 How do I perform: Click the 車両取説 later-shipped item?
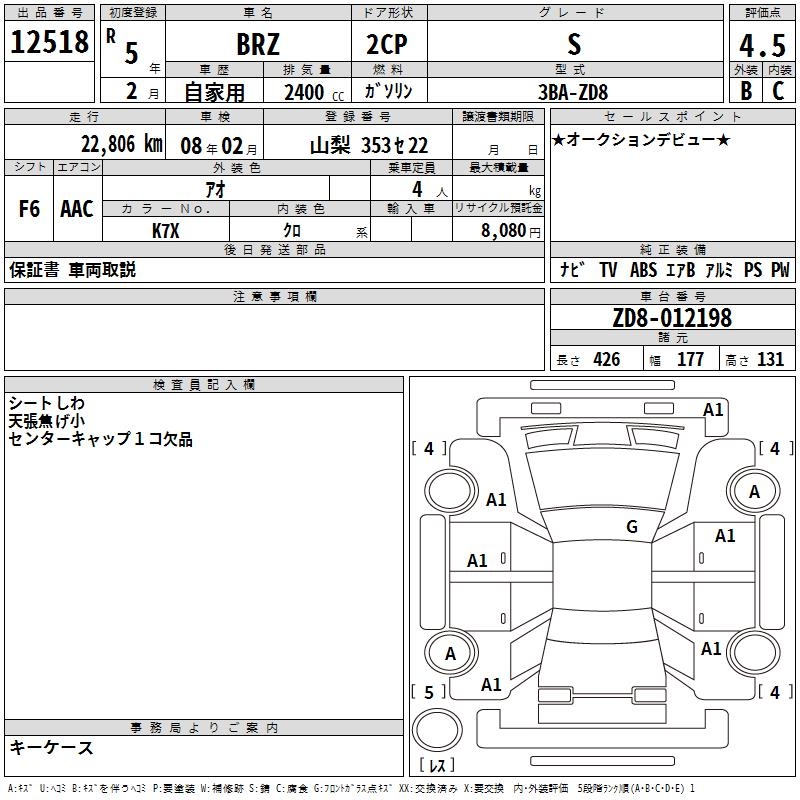point(102,270)
